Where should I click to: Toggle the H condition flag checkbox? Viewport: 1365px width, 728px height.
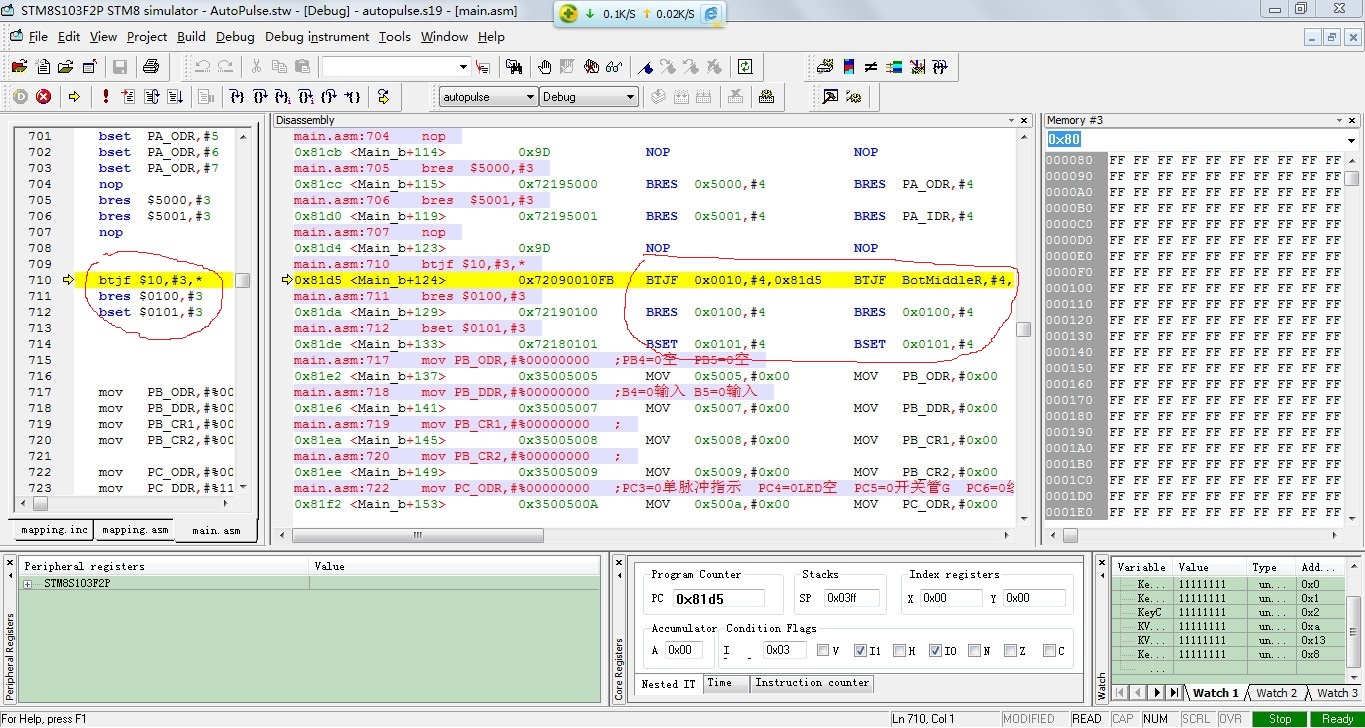899,651
